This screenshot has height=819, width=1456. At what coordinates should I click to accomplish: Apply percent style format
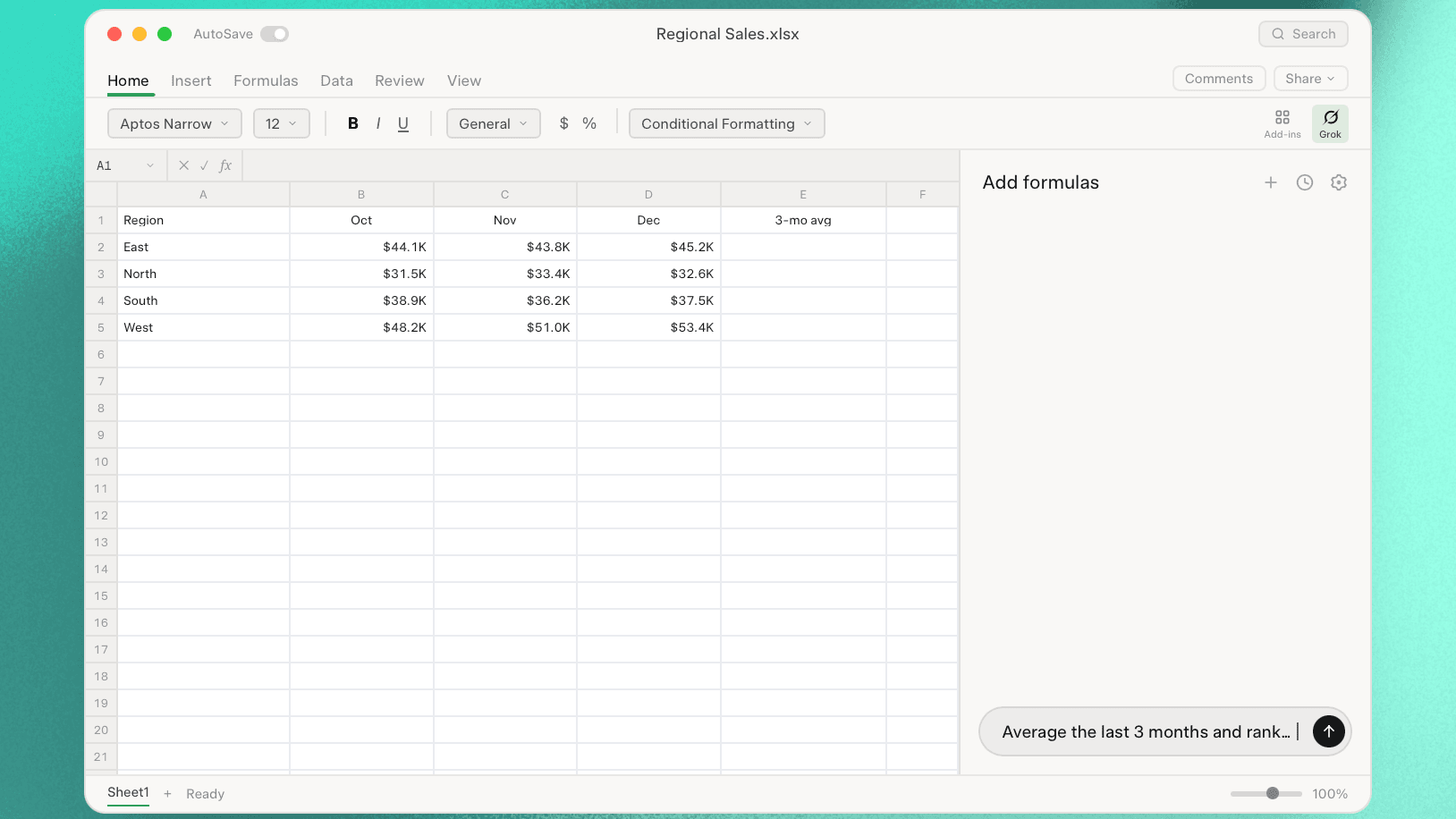point(589,123)
